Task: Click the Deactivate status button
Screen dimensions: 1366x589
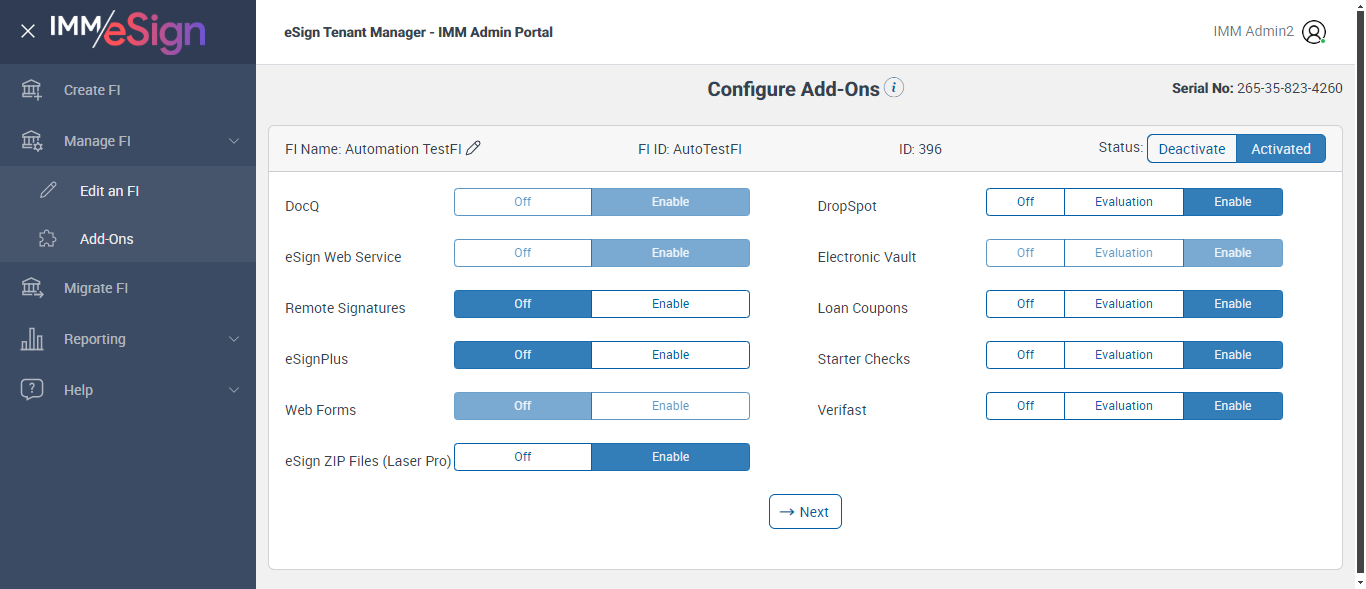Action: 1191,149
